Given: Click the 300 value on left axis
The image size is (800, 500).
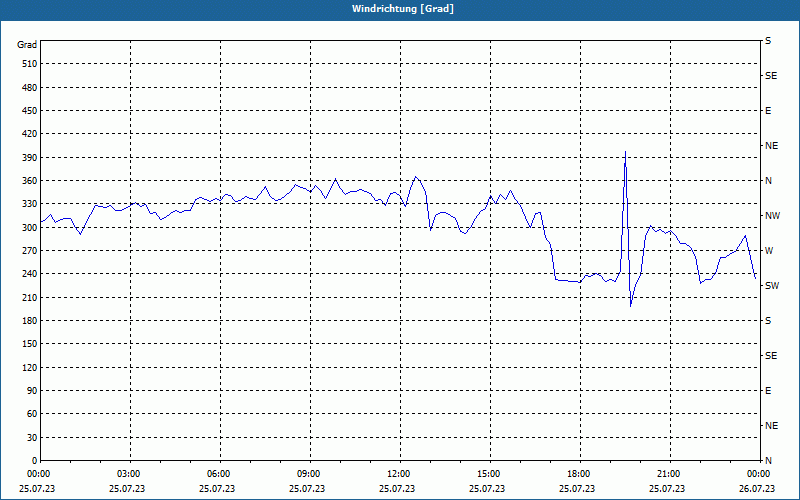Looking at the screenshot, I should 30,228.
